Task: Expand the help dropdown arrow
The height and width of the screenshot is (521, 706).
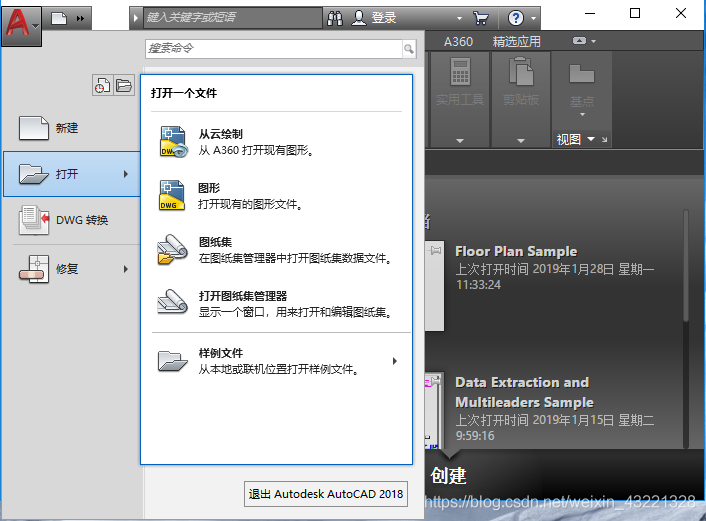Action: coord(534,18)
